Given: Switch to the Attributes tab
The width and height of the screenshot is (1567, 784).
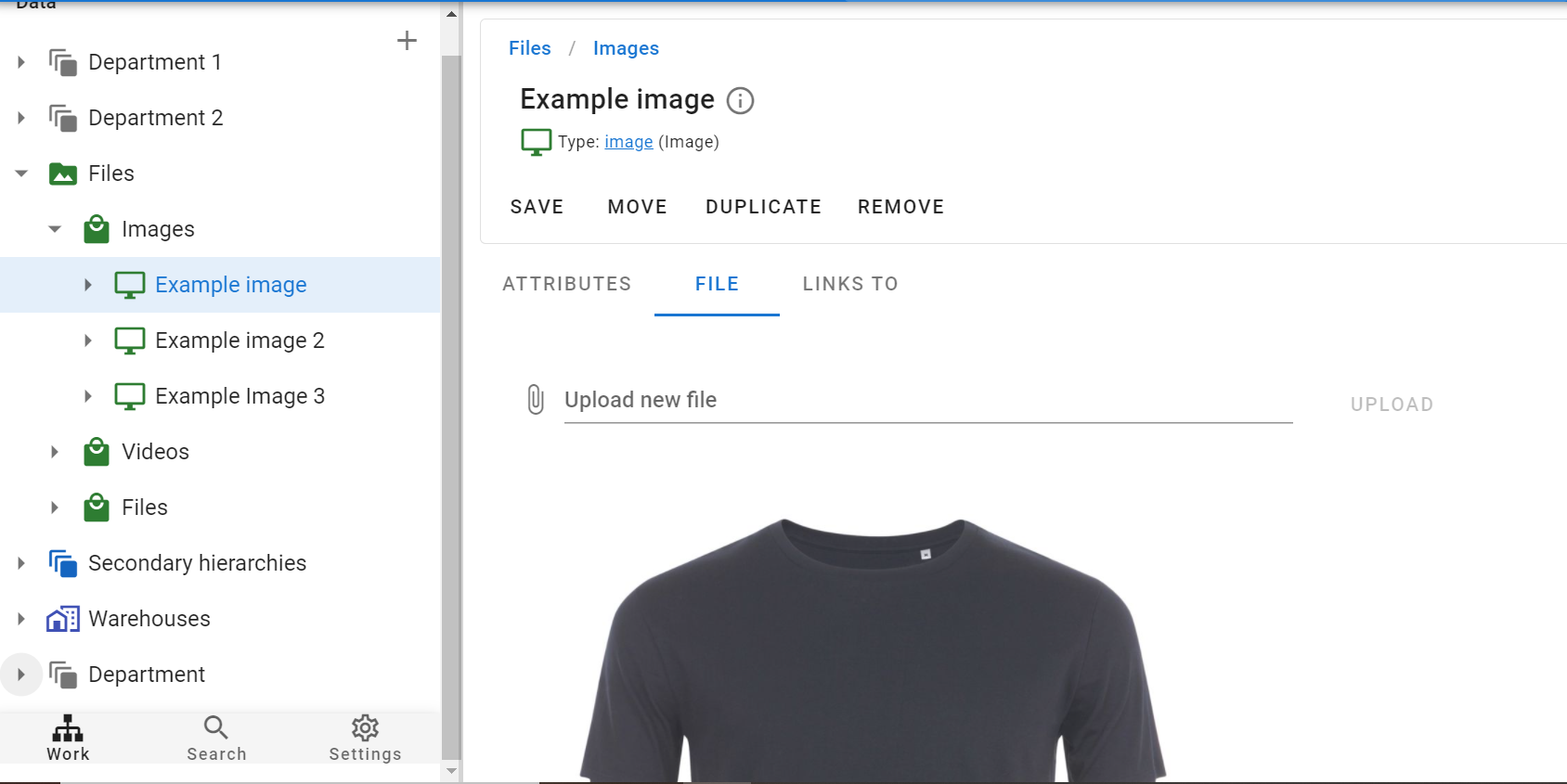Looking at the screenshot, I should (x=567, y=284).
